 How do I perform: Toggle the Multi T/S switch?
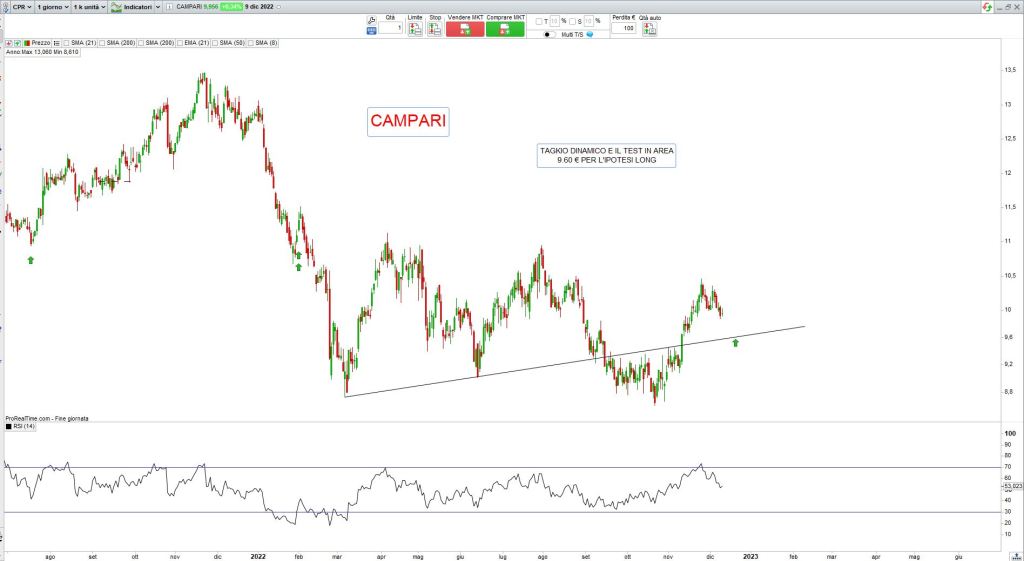[x=549, y=35]
